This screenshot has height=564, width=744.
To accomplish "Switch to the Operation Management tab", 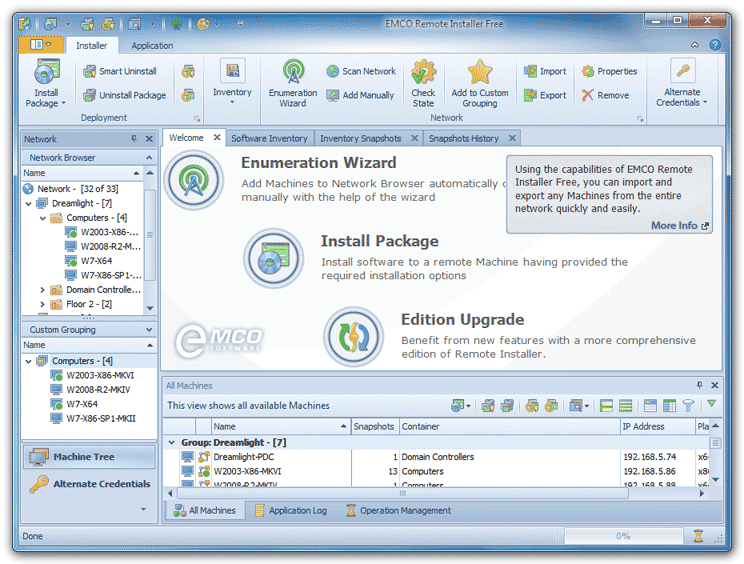I will [399, 510].
